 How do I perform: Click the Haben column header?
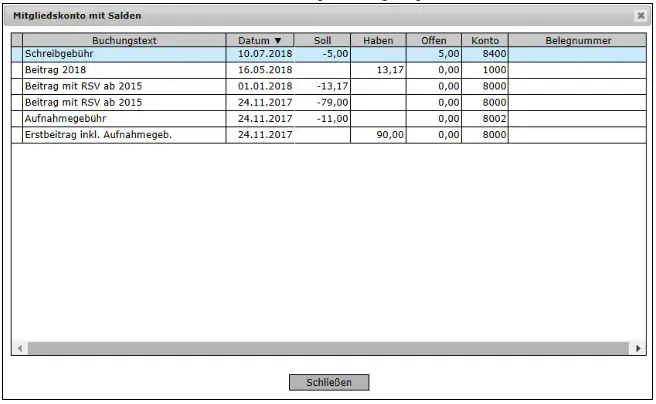(x=377, y=40)
